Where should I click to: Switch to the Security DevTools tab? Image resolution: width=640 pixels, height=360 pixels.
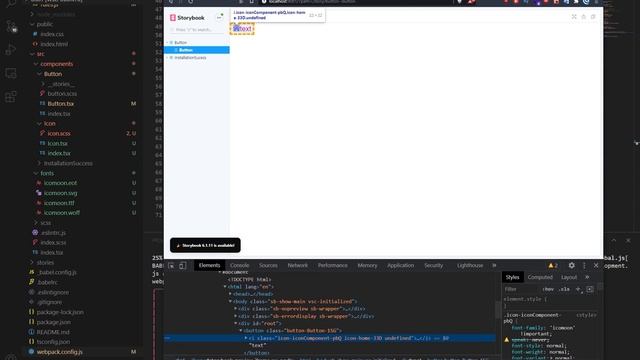pos(433,265)
